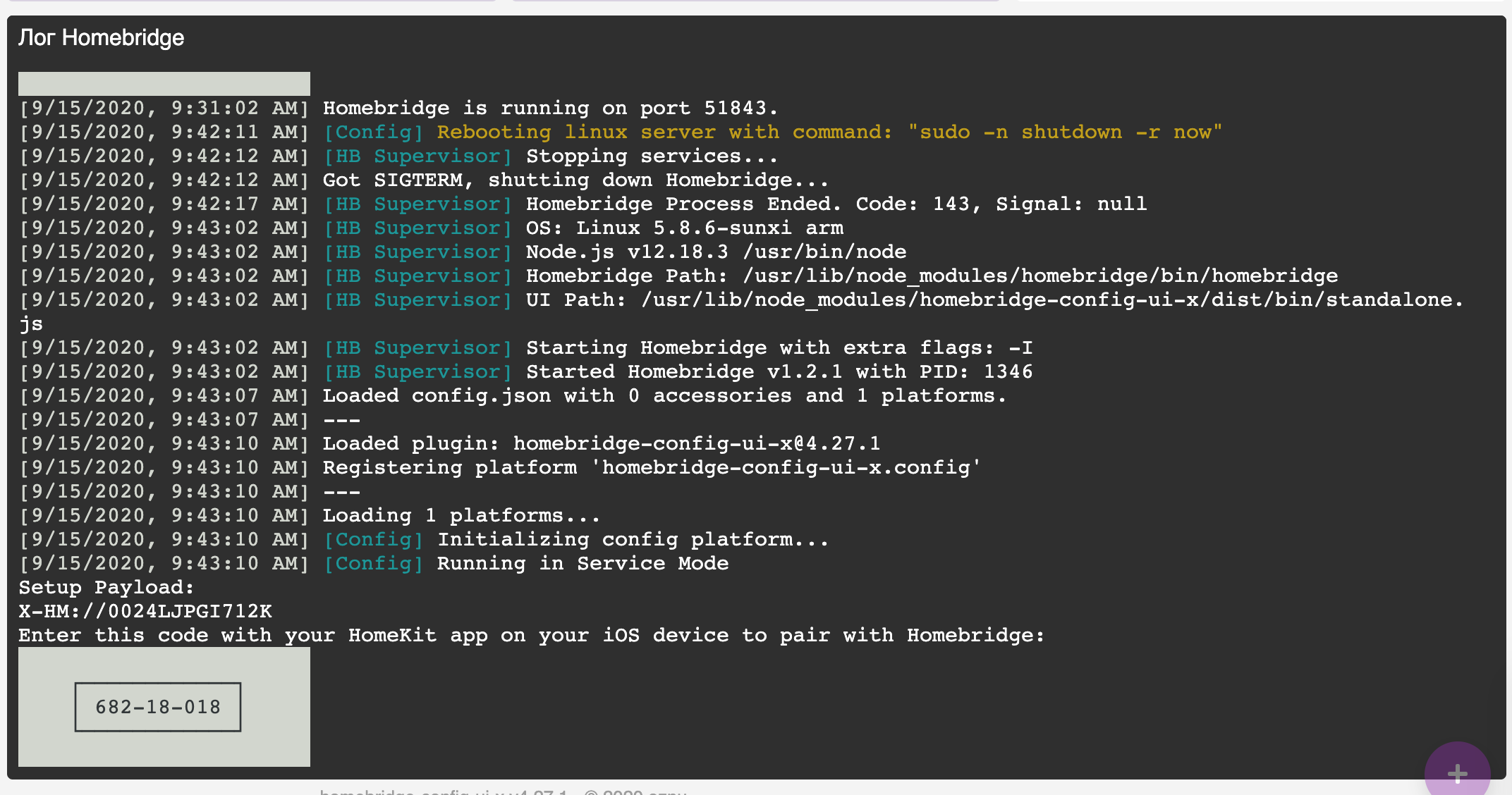Click the 'Starting Homebridge with extra flags: -I' line

(x=525, y=347)
